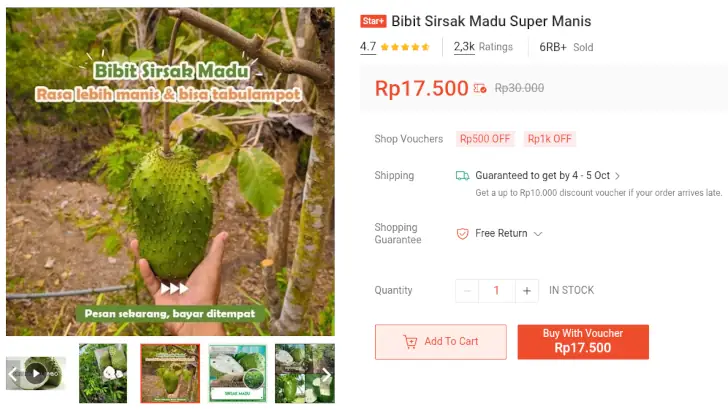
Task: Open the 2,3k Ratings link
Action: (483, 47)
